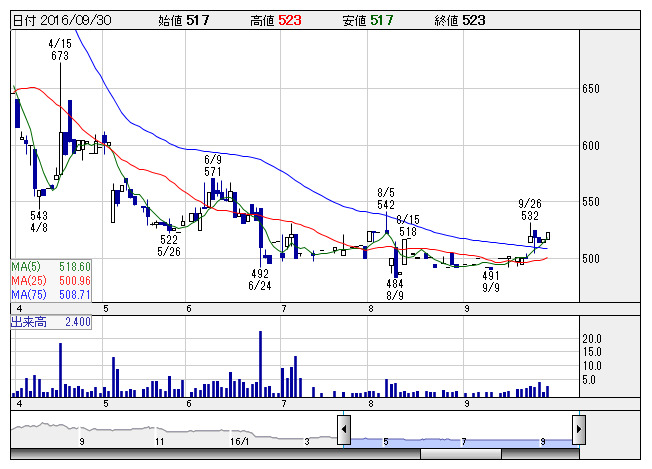
Task: Click the blue selected range in navigator
Action: (460, 439)
